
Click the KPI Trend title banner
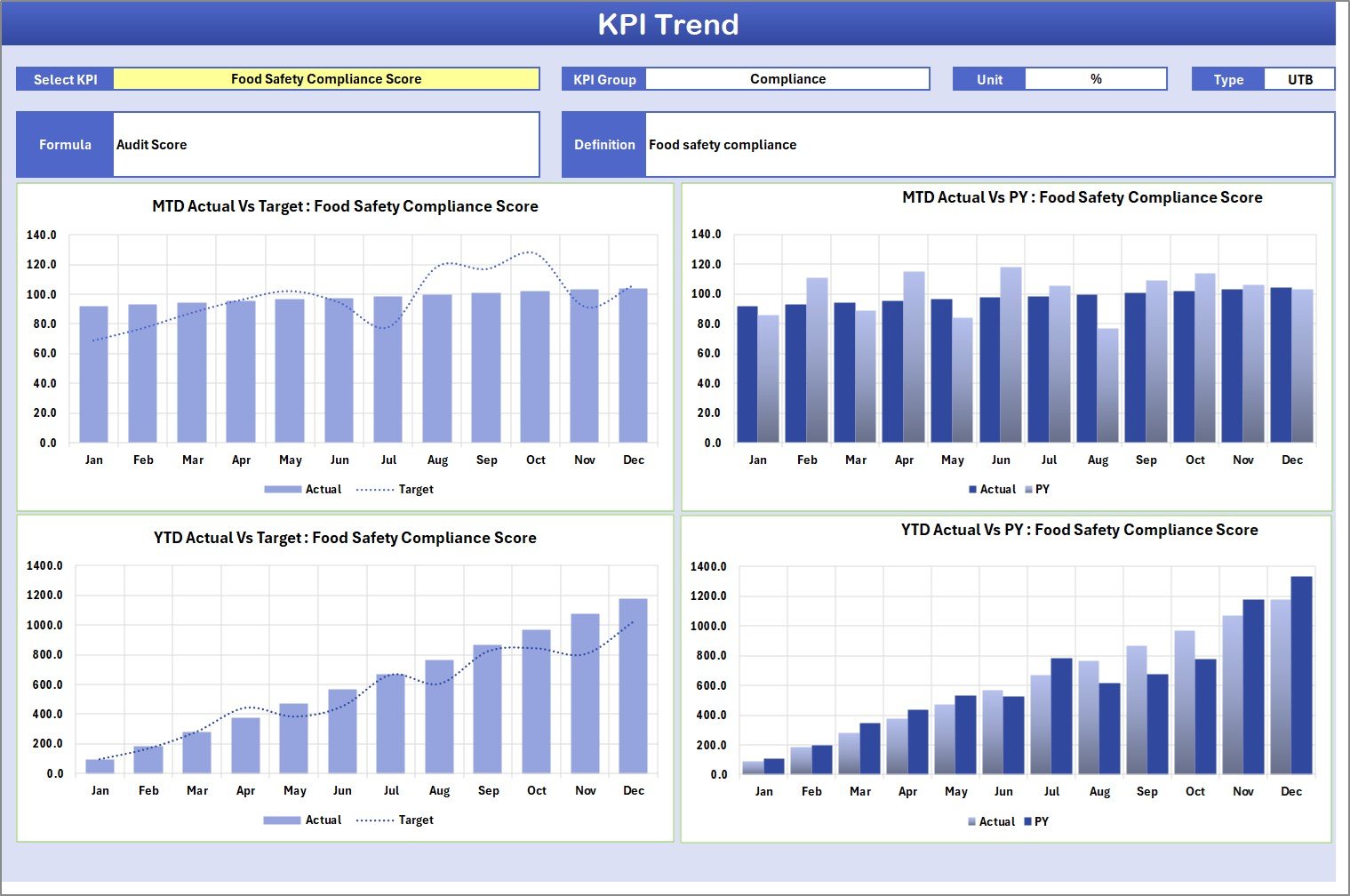tap(670, 24)
